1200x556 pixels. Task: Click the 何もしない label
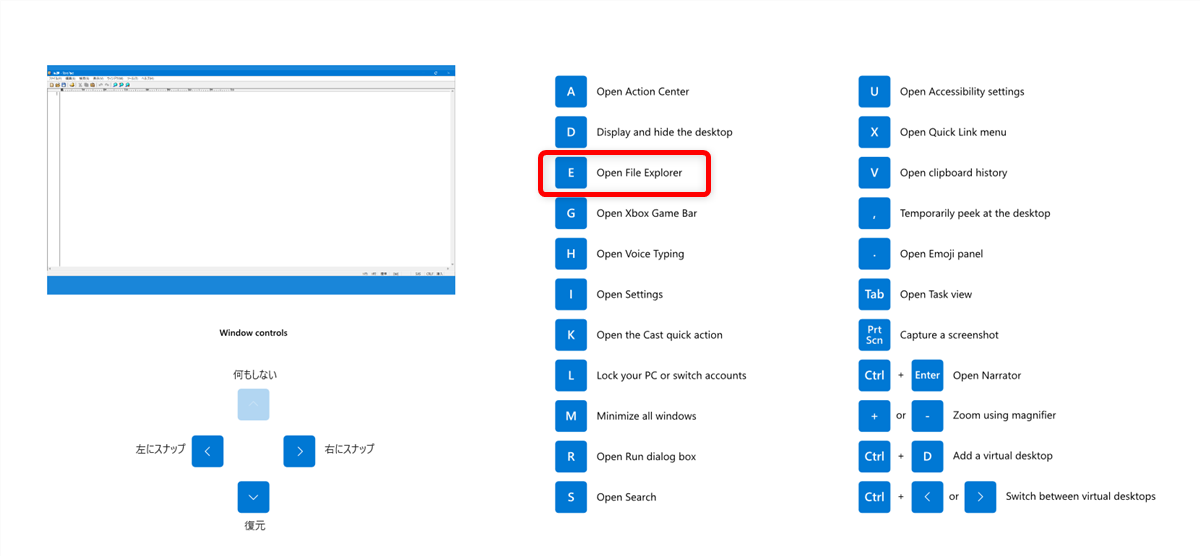click(255, 375)
